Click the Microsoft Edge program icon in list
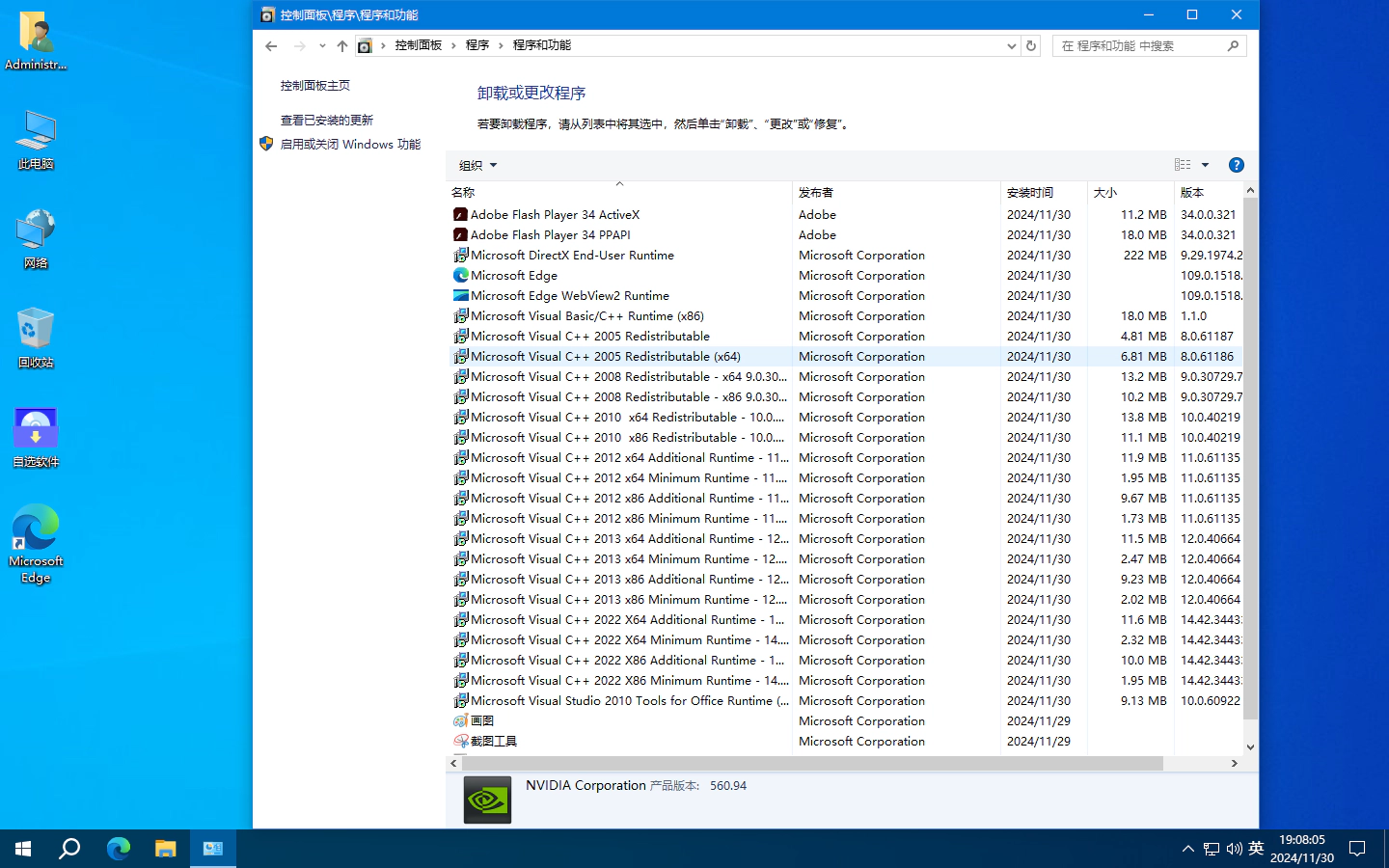The image size is (1389, 868). (x=461, y=276)
